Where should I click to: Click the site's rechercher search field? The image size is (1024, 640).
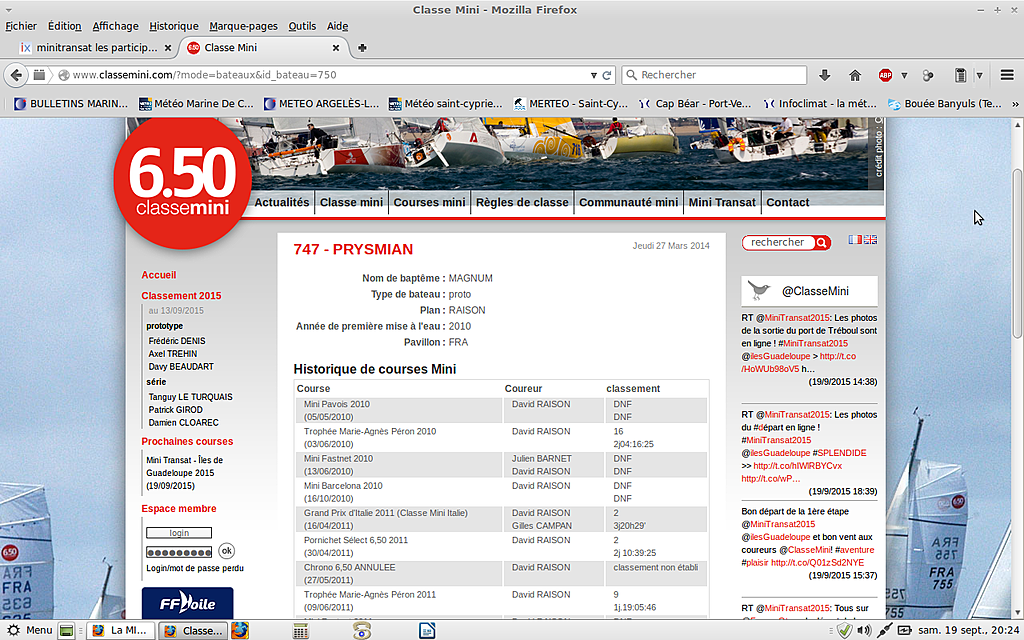point(778,242)
